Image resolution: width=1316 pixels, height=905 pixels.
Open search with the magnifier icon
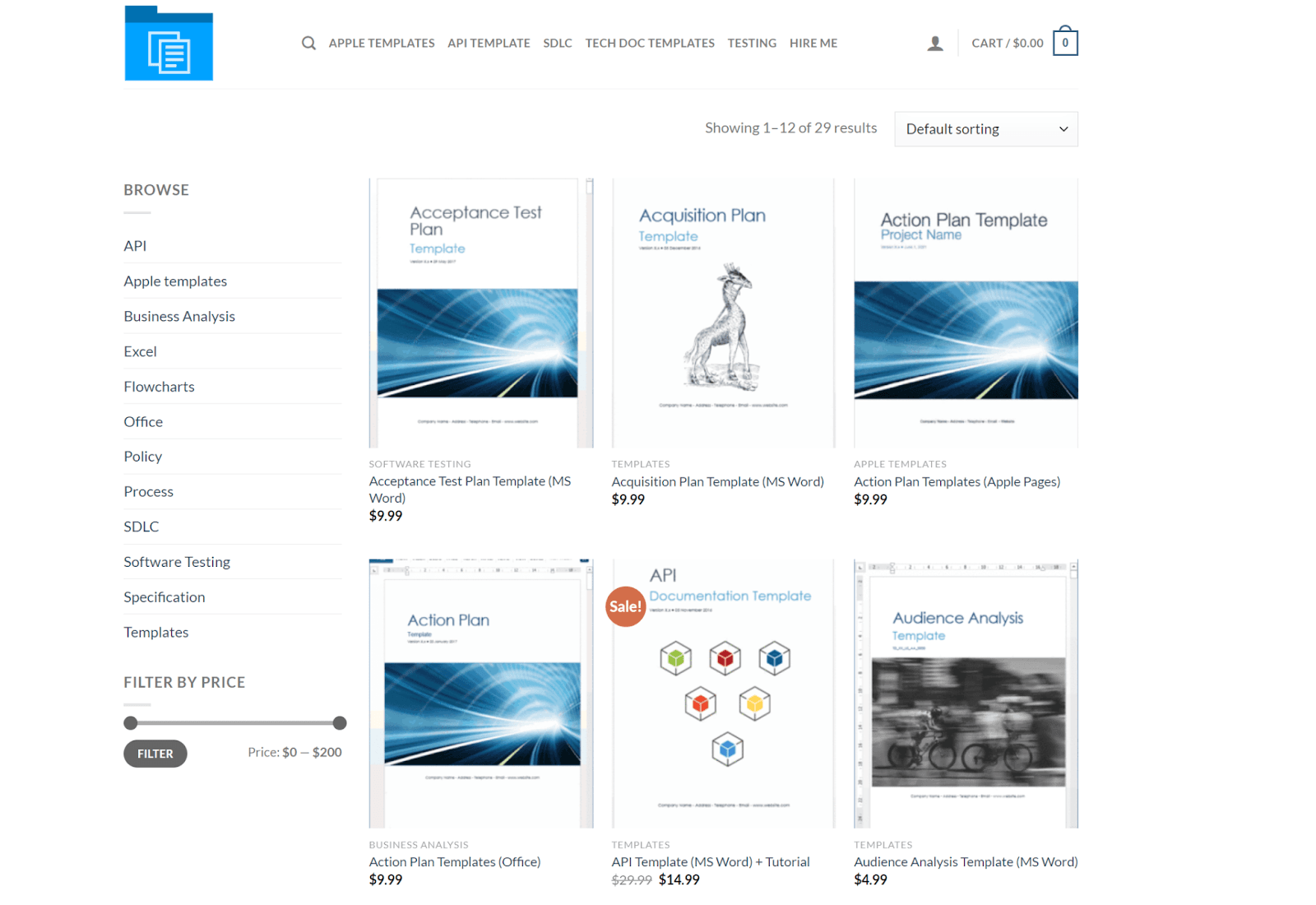coord(308,43)
